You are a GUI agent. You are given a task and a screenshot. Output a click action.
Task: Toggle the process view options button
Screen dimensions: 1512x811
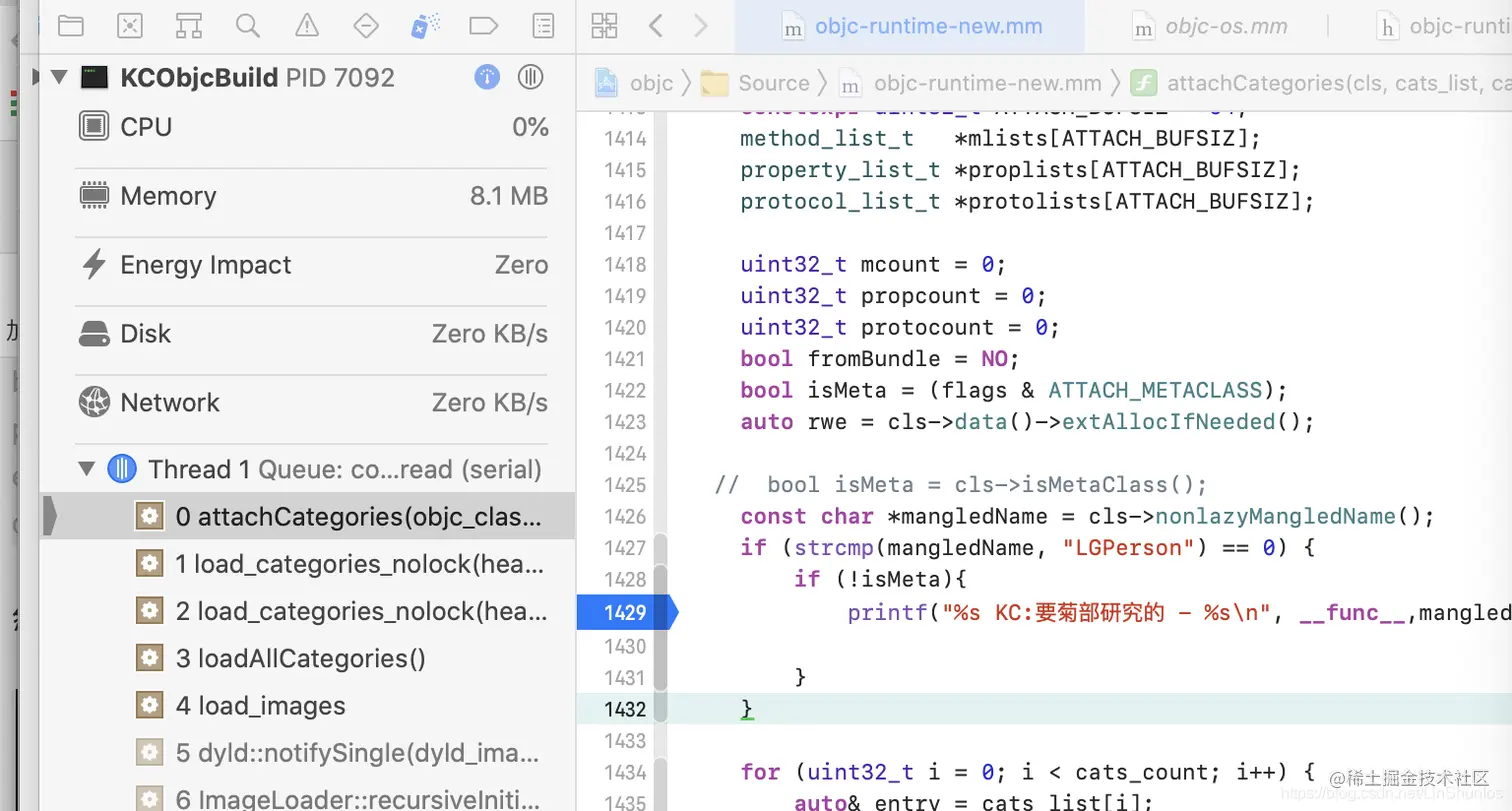pos(530,77)
